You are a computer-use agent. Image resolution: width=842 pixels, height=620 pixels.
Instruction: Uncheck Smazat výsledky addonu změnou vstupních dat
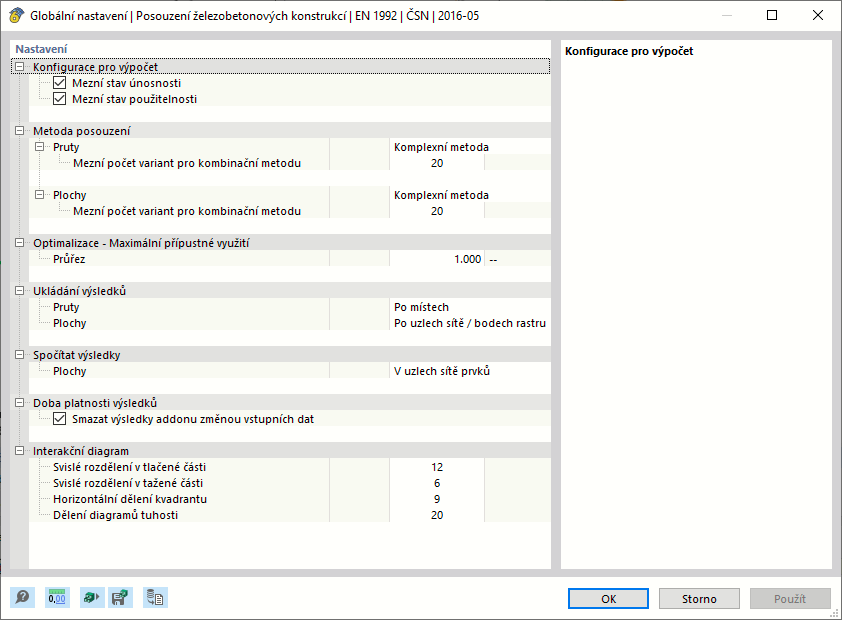coord(60,419)
